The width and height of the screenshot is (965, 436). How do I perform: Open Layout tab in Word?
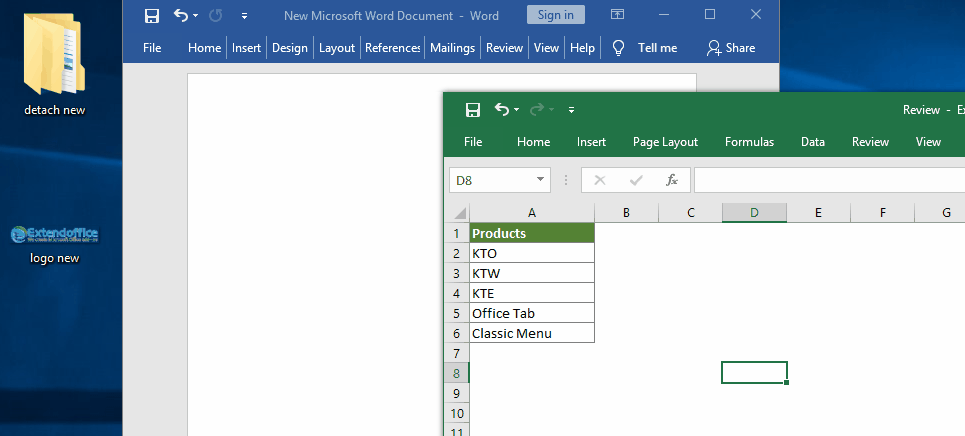(337, 48)
